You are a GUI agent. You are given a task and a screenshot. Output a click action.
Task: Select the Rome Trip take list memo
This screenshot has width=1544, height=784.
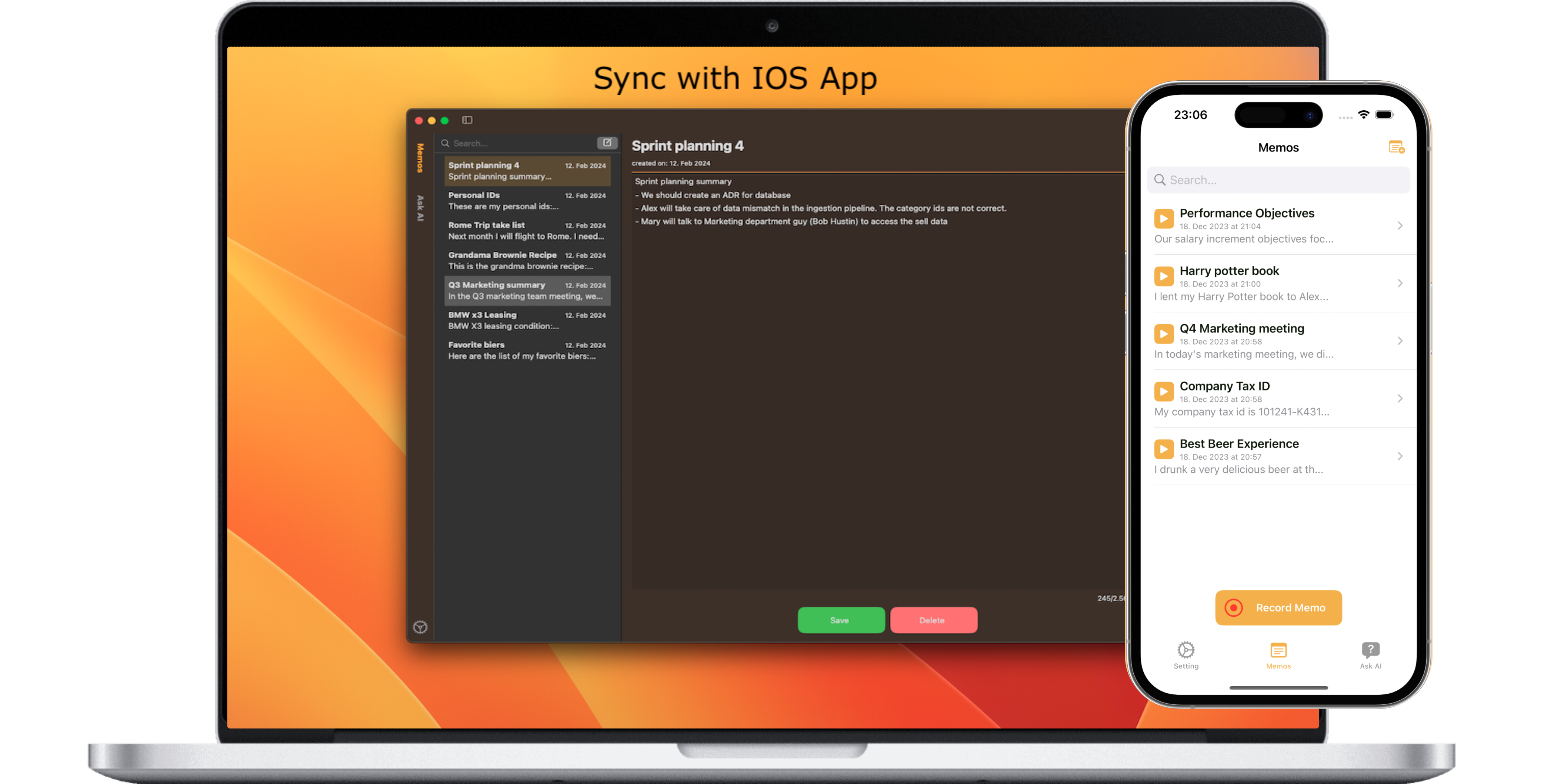pyautogui.click(x=526, y=231)
